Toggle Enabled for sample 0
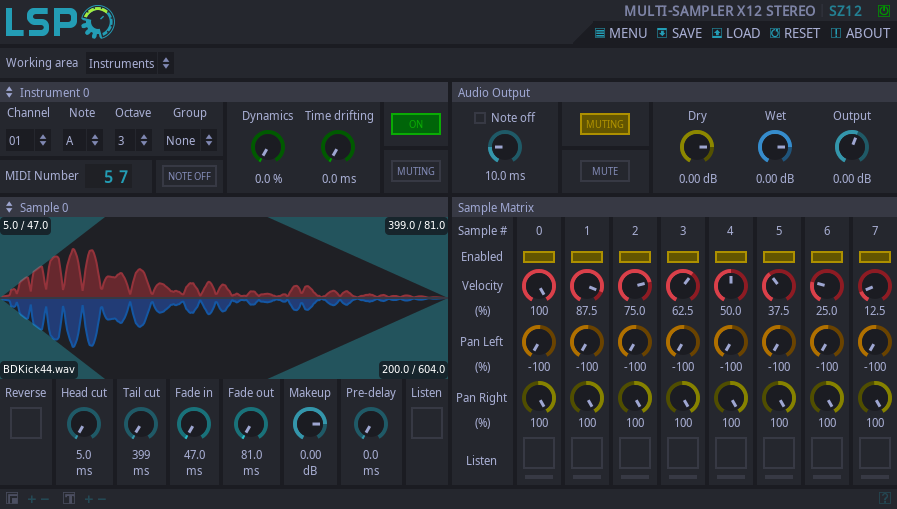The image size is (897, 509). click(x=539, y=257)
